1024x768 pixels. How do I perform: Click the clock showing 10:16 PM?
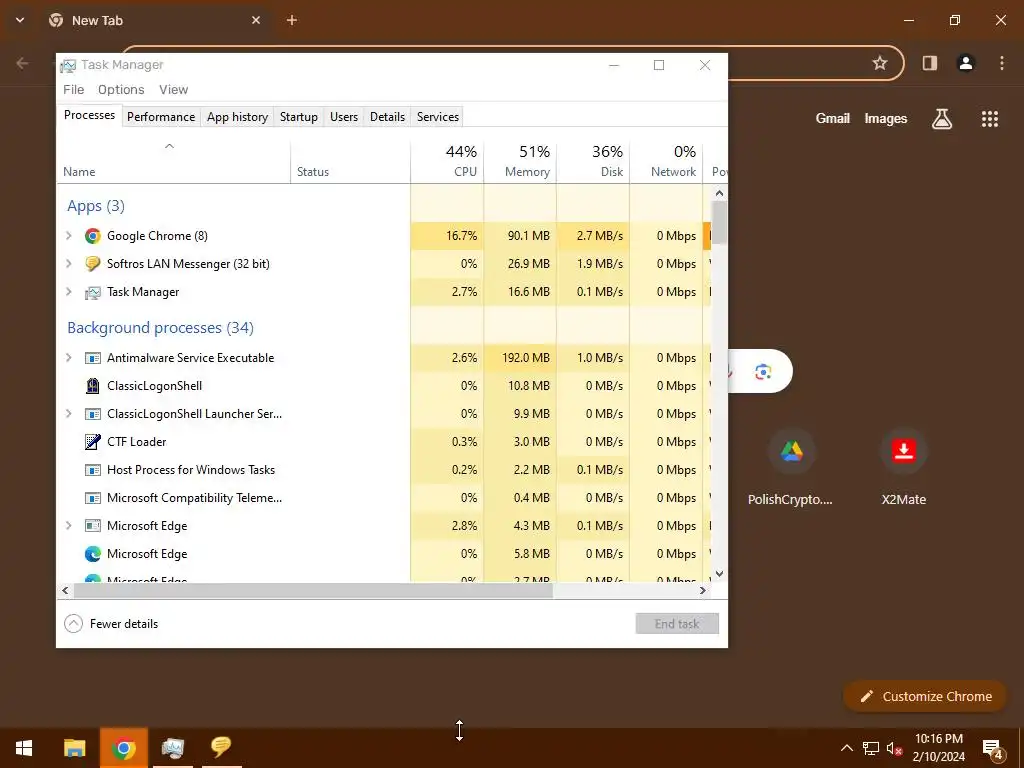938,739
